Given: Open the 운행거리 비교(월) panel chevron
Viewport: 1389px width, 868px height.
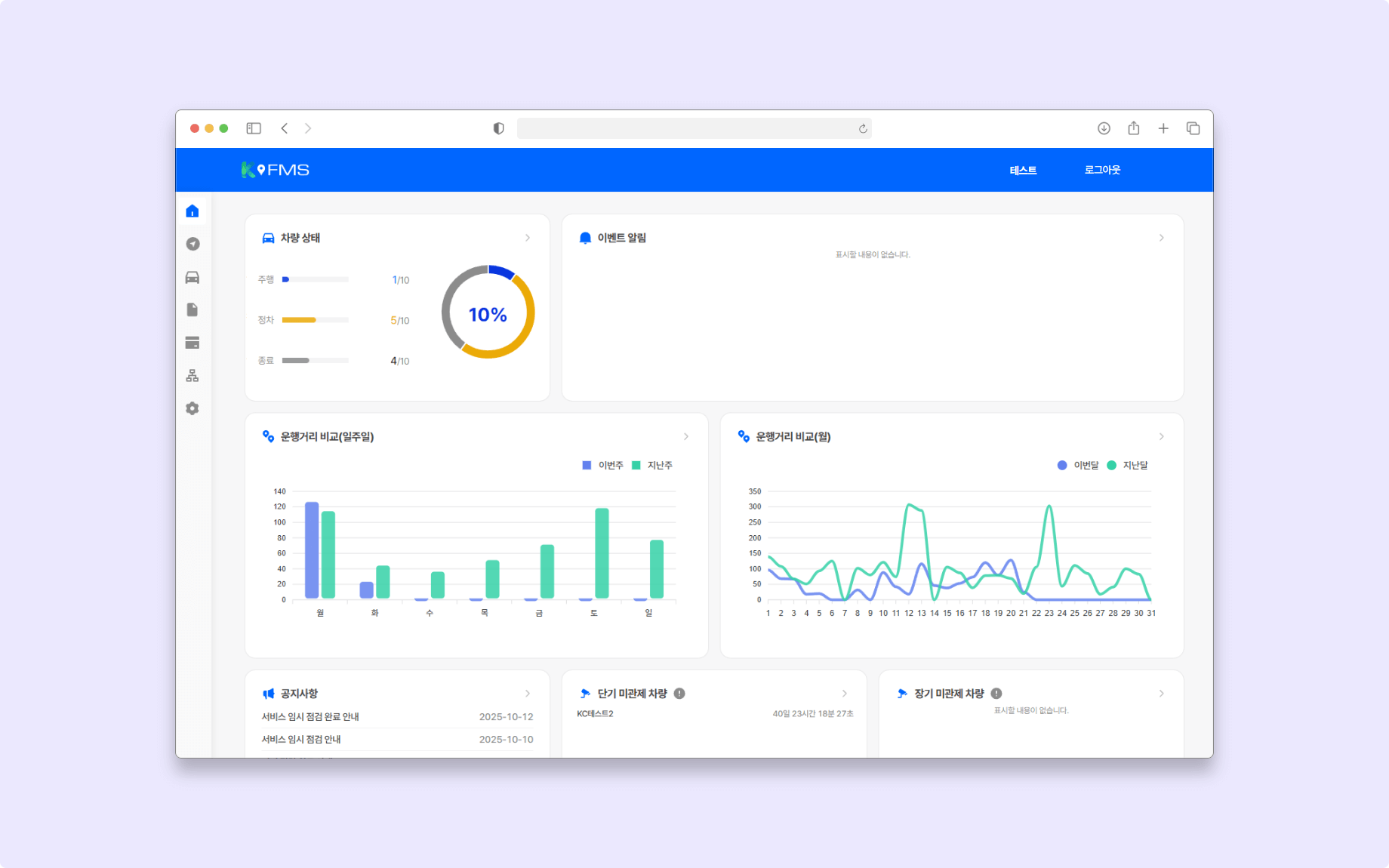Looking at the screenshot, I should pos(1162,436).
